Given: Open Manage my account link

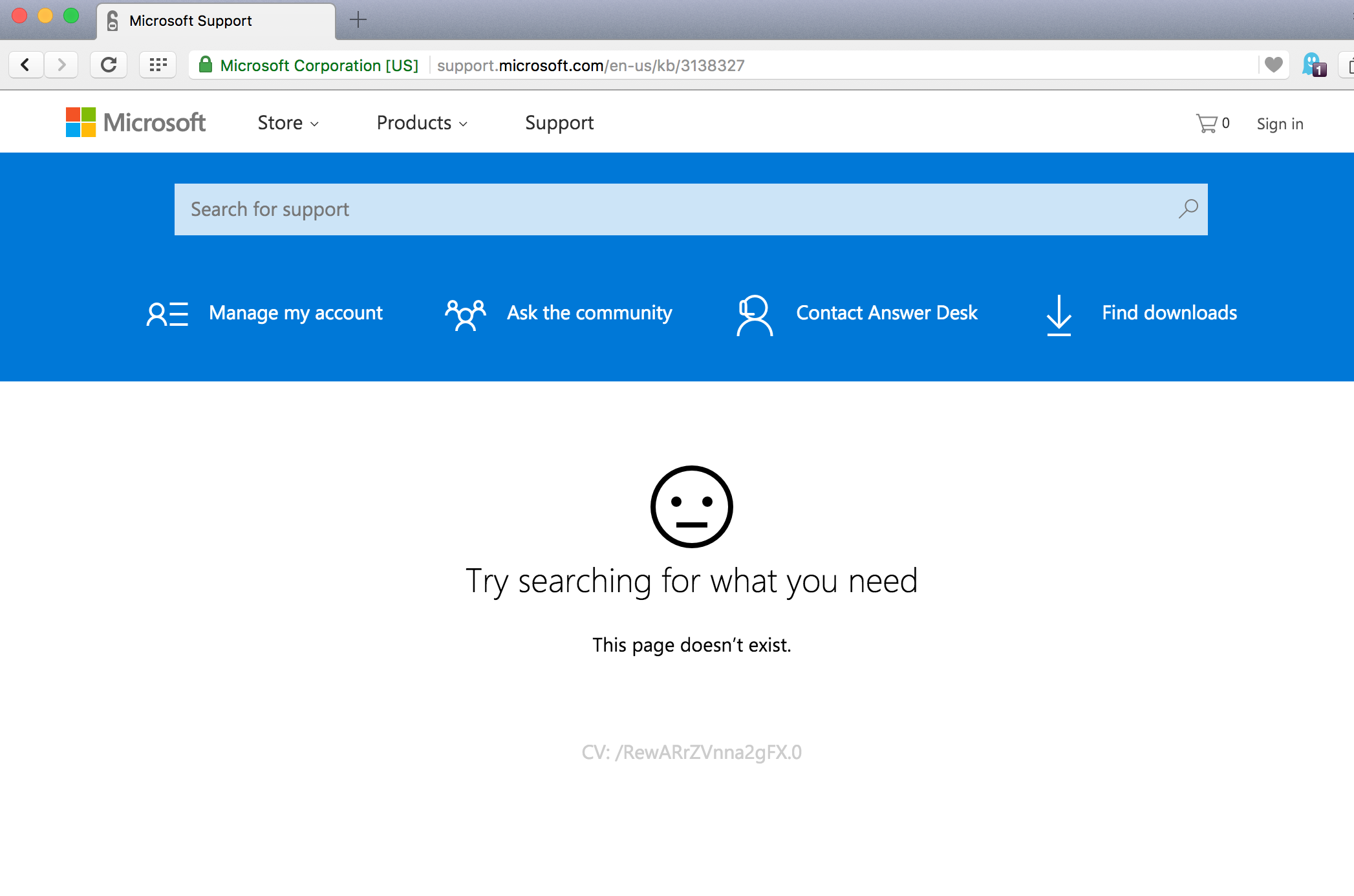Looking at the screenshot, I should point(296,313).
